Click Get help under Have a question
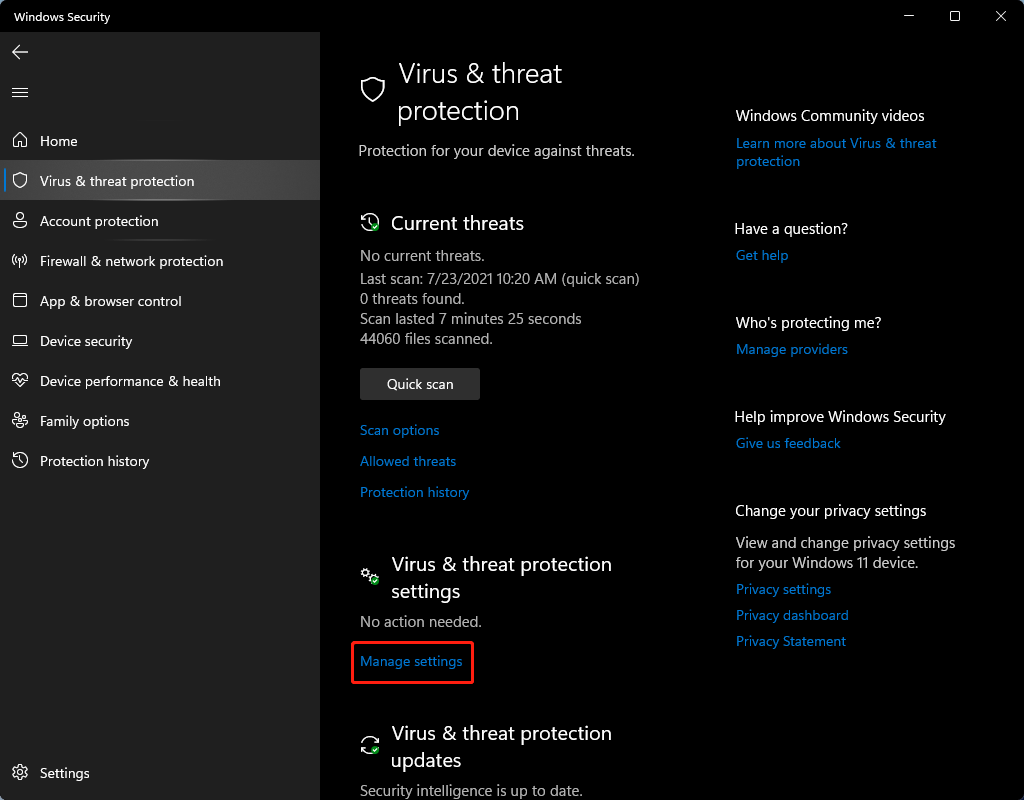 [762, 255]
